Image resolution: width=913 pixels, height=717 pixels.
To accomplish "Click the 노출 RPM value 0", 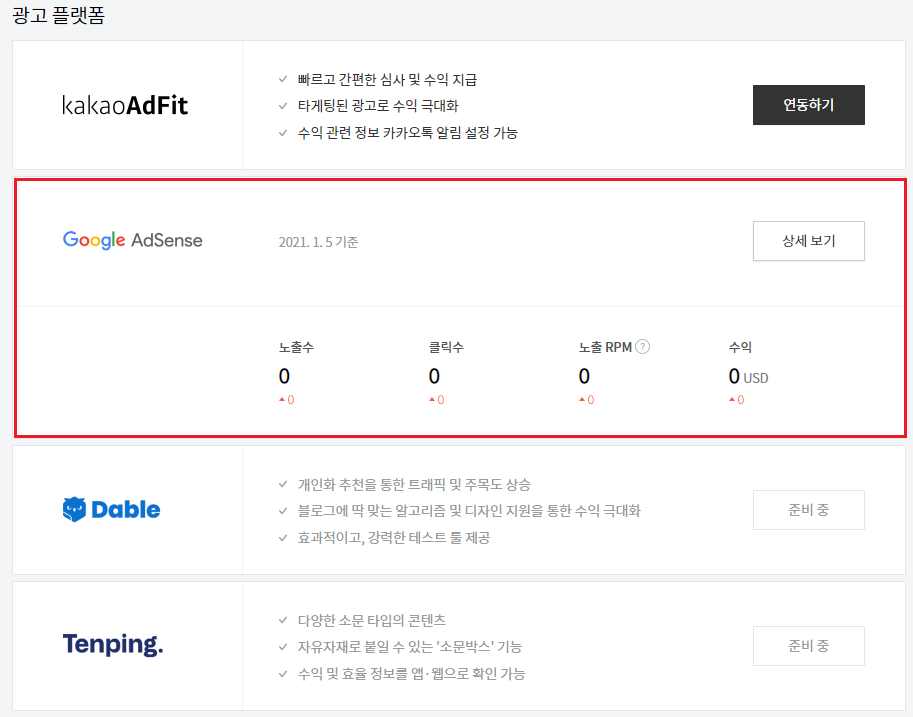I will point(584,376).
